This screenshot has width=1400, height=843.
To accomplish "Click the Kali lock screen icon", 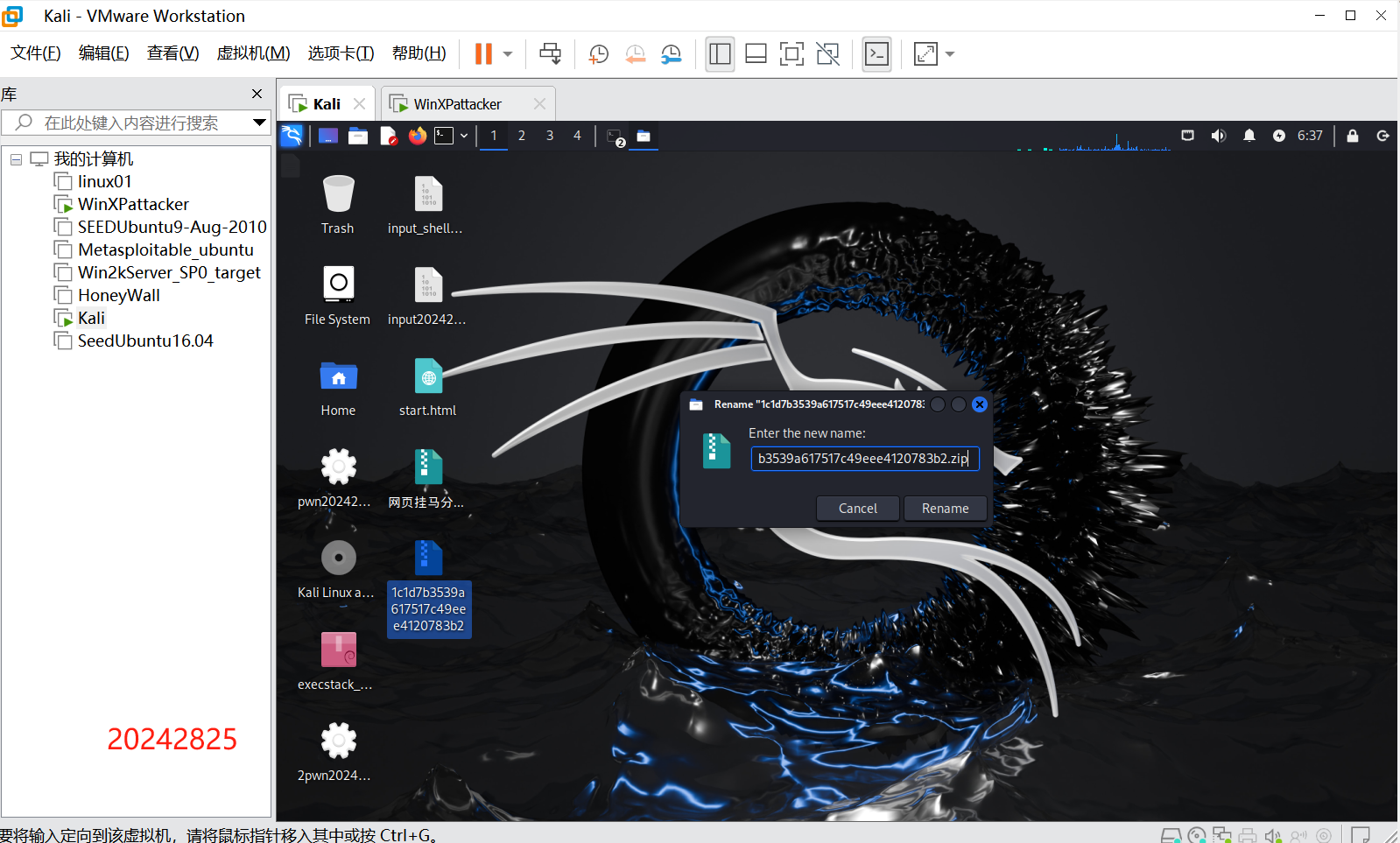I will [1353, 136].
